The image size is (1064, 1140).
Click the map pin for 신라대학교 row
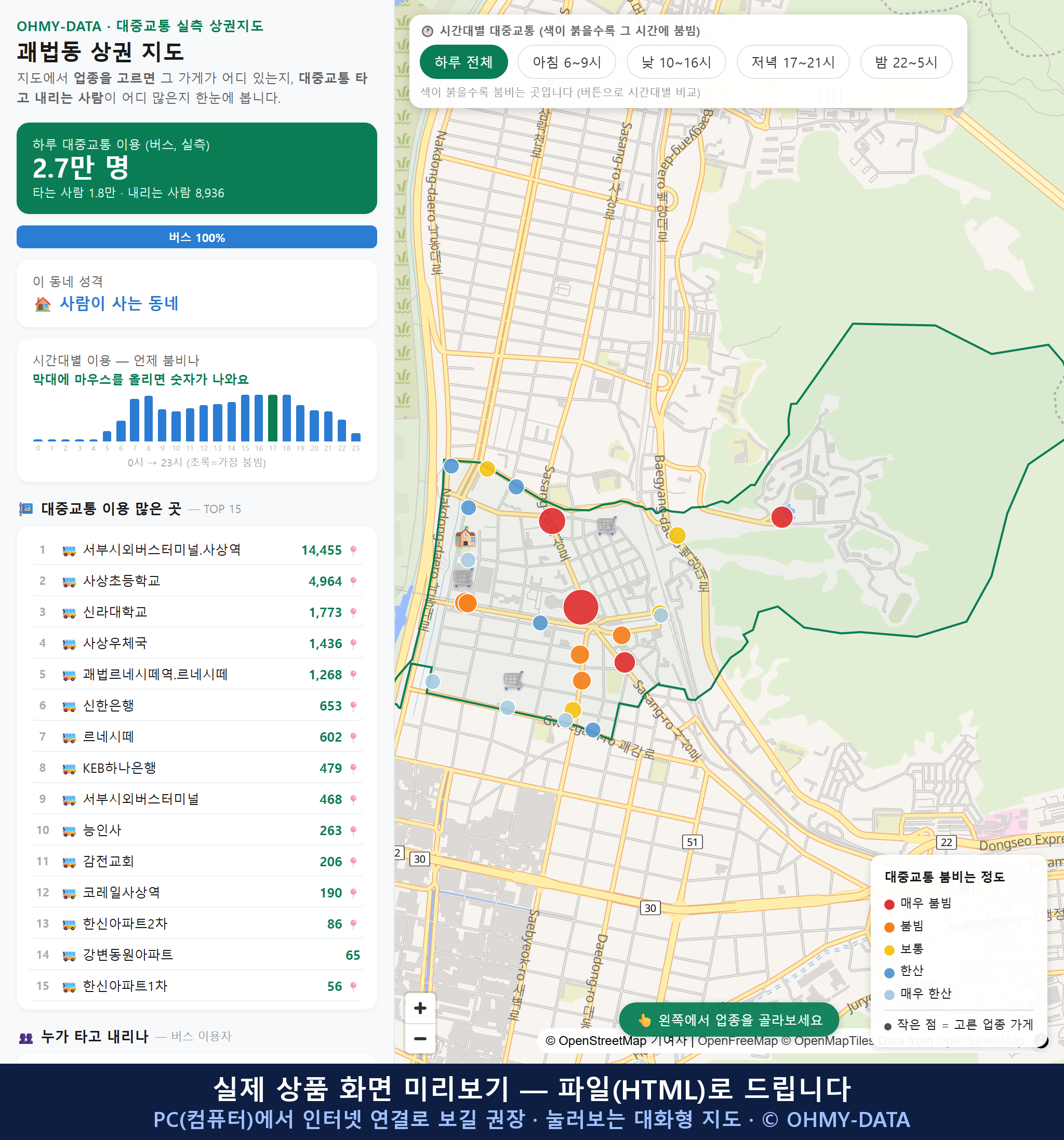[353, 612]
